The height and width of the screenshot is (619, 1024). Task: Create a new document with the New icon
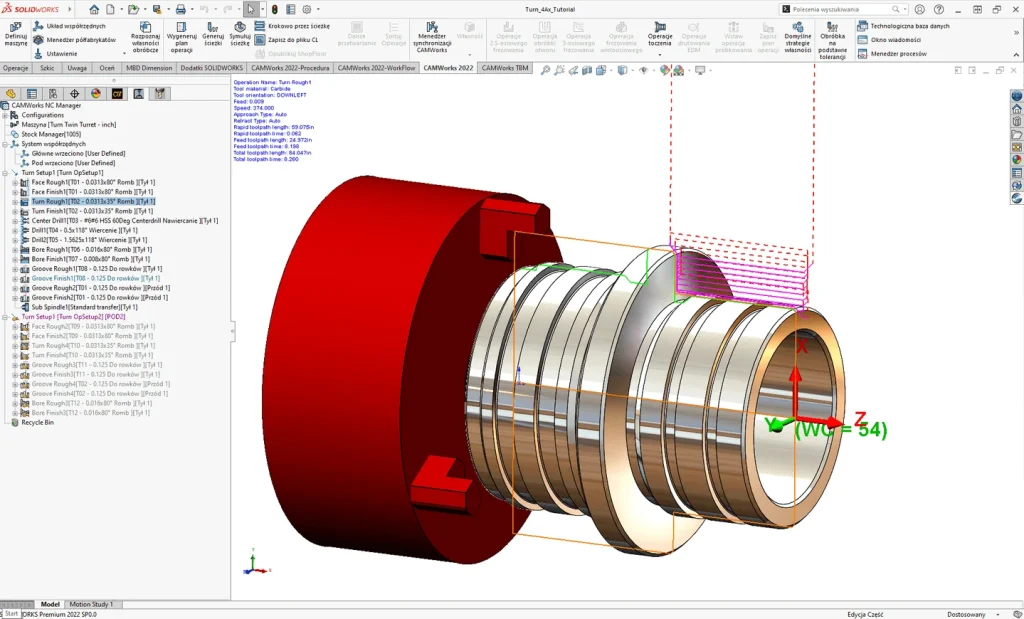point(110,9)
